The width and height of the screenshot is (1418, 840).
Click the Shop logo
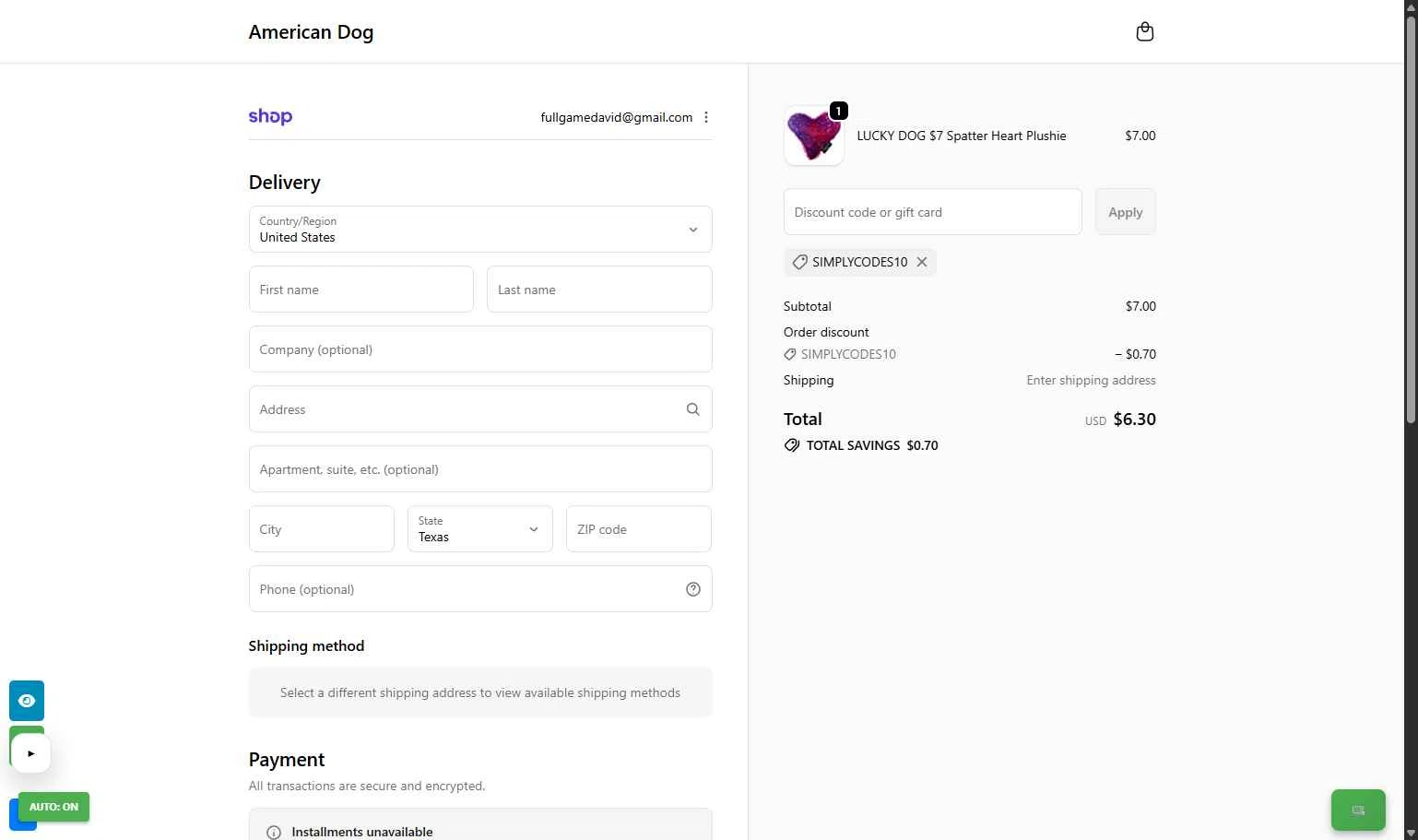pos(270,117)
